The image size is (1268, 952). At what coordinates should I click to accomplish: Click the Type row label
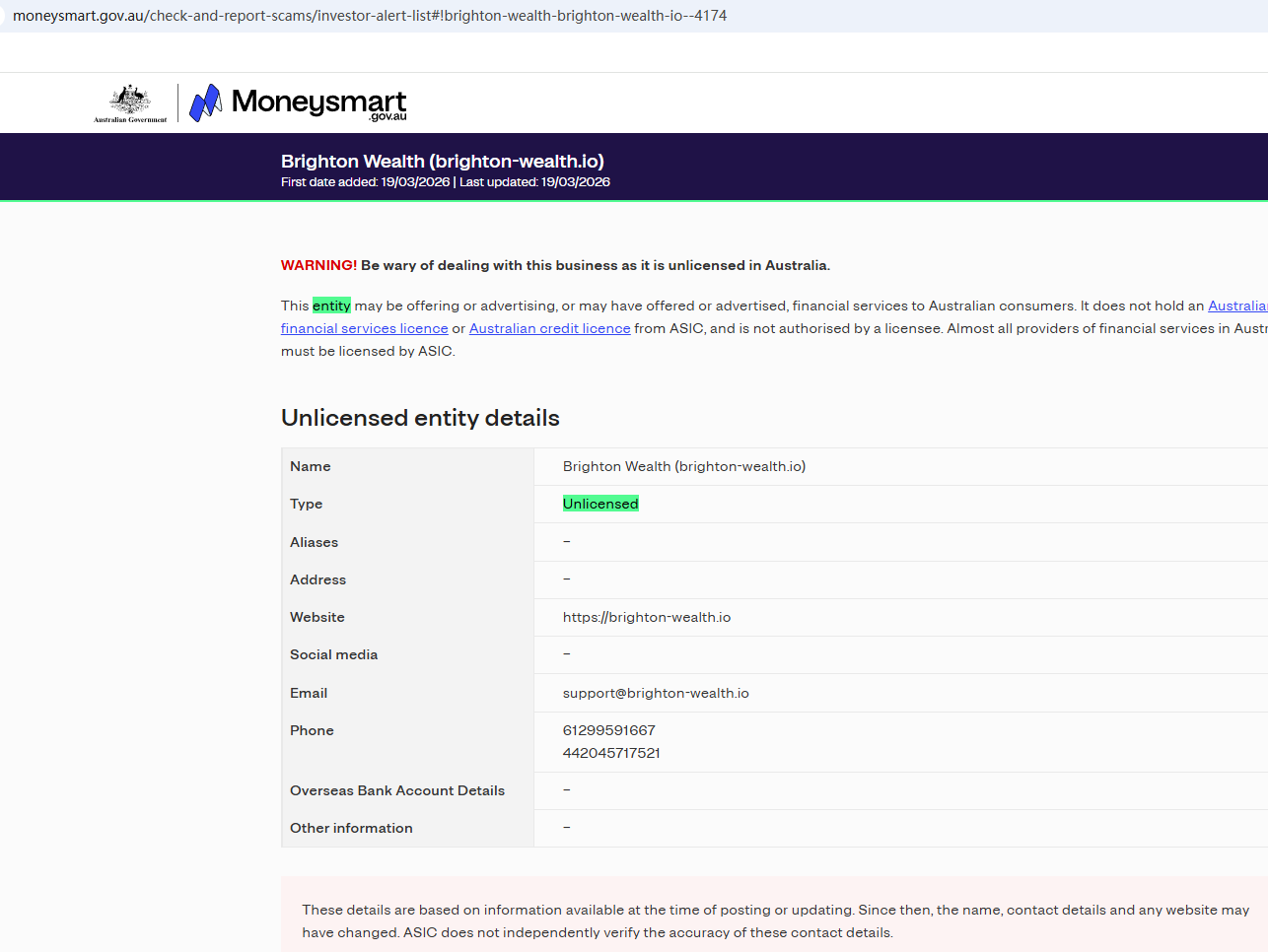pyautogui.click(x=307, y=504)
